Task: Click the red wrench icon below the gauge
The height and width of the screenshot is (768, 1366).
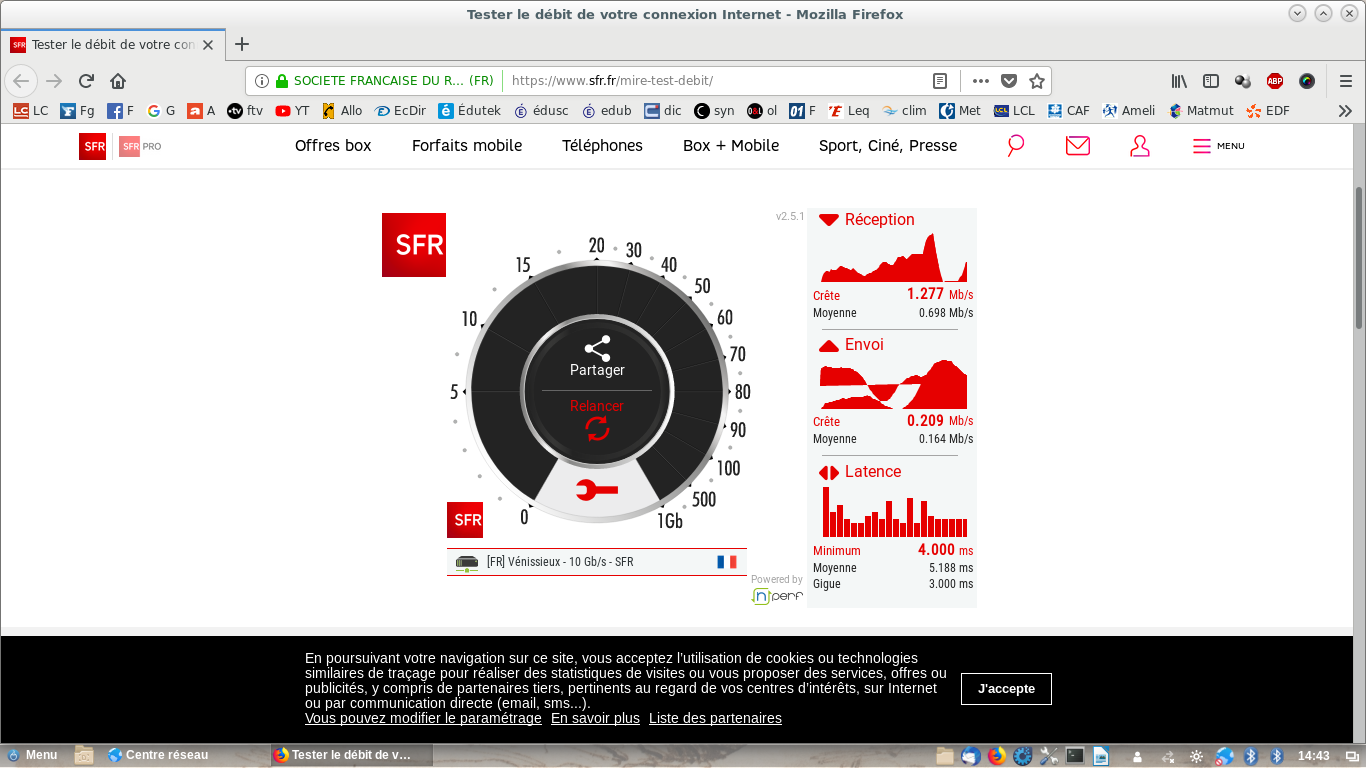Action: 597,491
